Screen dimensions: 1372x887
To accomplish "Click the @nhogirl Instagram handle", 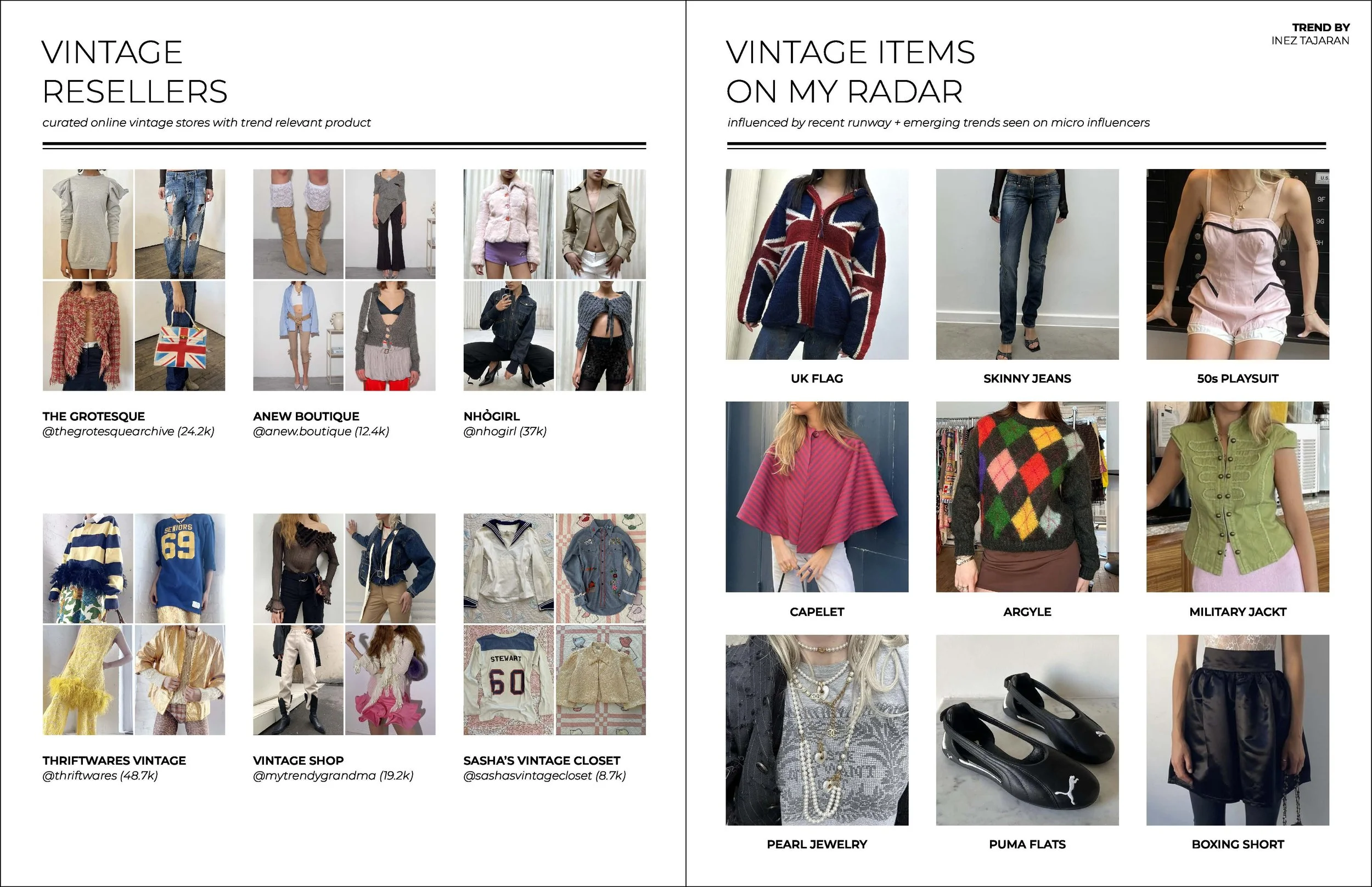I will coord(505,431).
